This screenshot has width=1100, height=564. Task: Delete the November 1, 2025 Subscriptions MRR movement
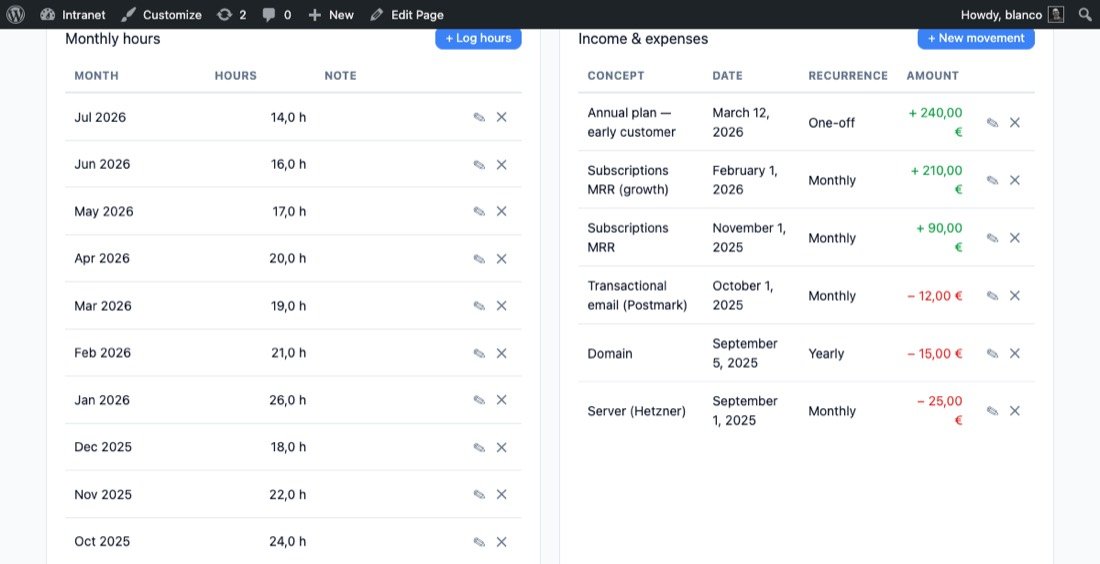tap(1015, 238)
